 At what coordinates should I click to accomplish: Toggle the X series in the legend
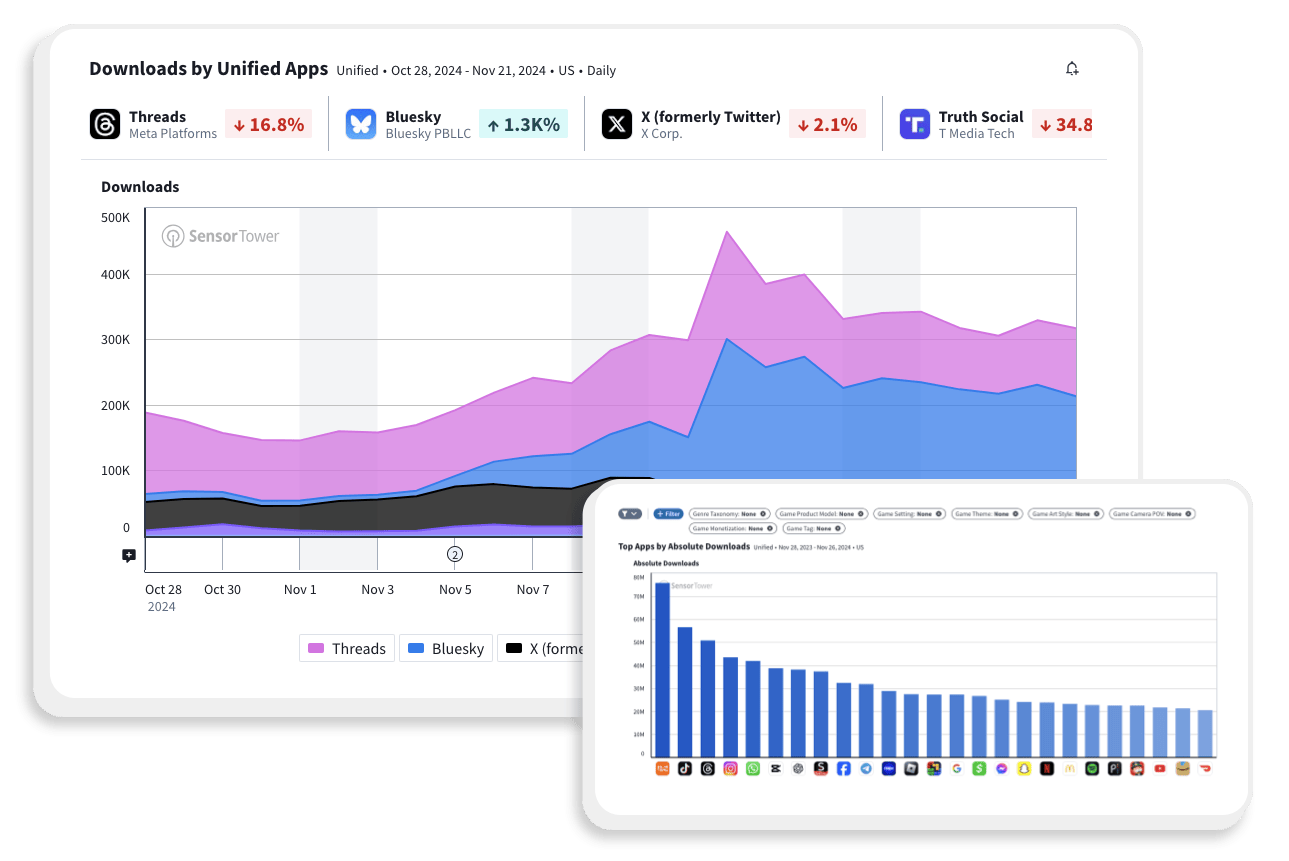point(542,648)
